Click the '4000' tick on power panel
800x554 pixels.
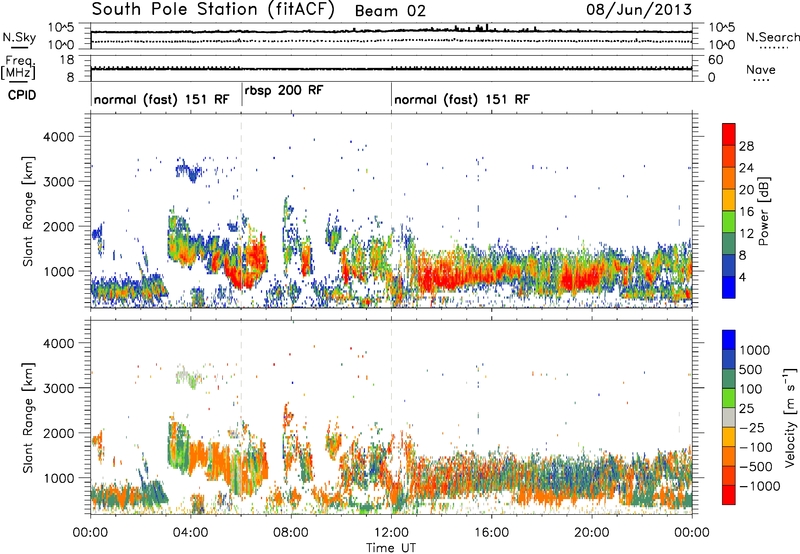(x=58, y=137)
